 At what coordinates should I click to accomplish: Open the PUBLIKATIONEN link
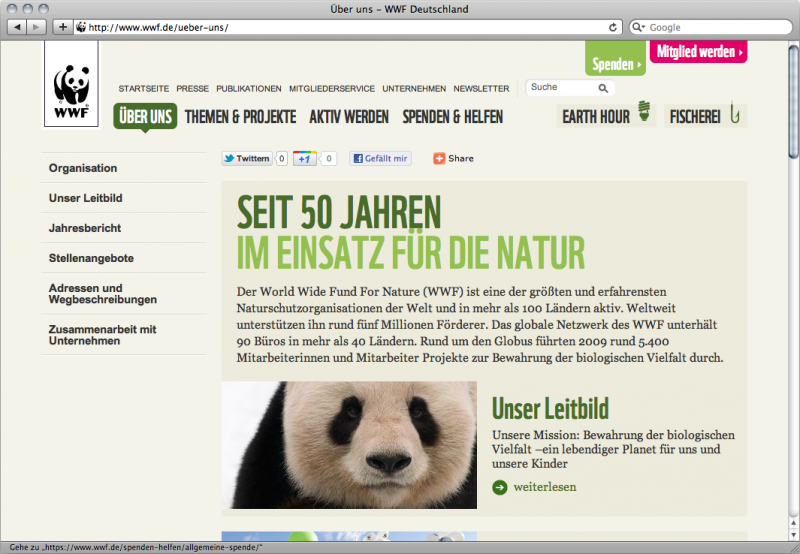point(248,89)
